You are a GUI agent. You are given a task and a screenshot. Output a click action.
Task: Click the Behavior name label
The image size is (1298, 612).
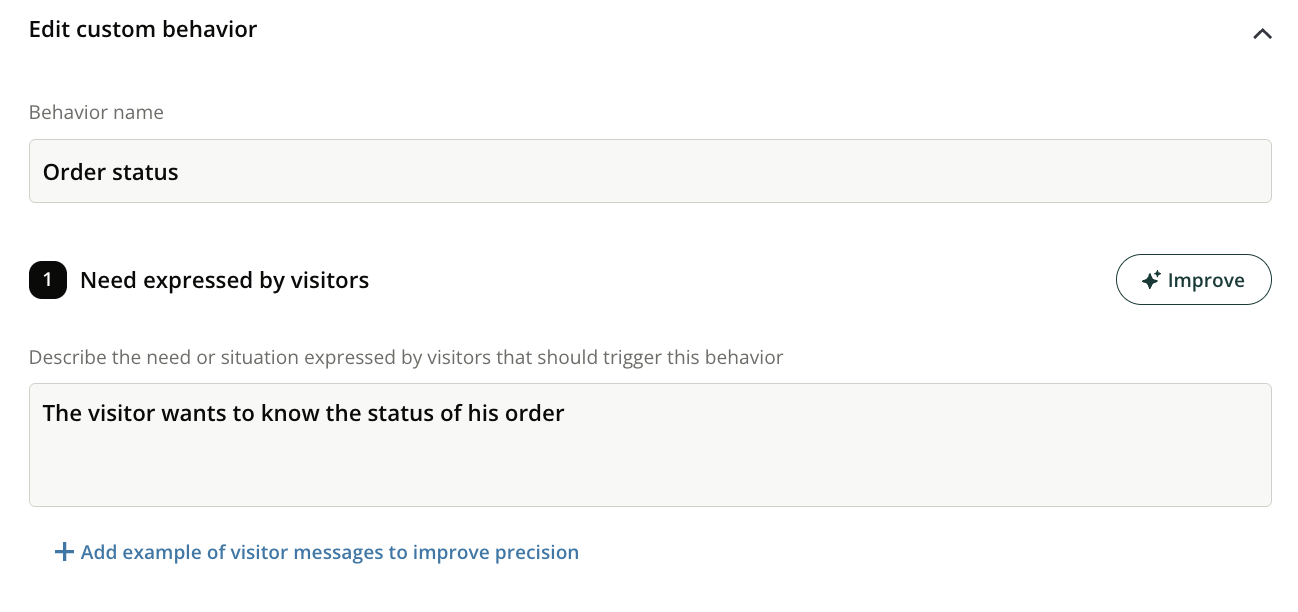point(96,113)
